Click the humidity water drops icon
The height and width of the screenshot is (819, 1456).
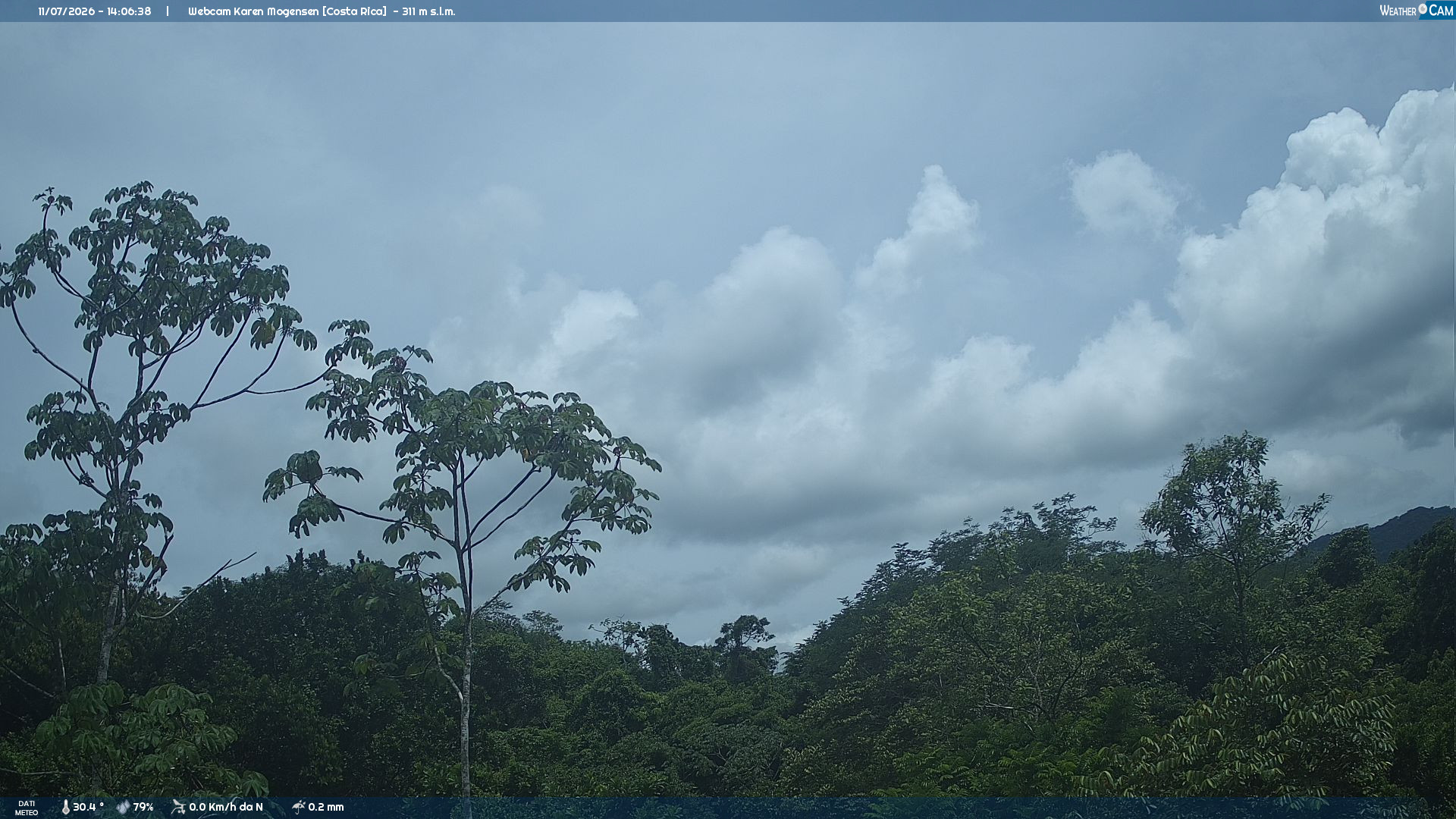pyautogui.click(x=123, y=808)
